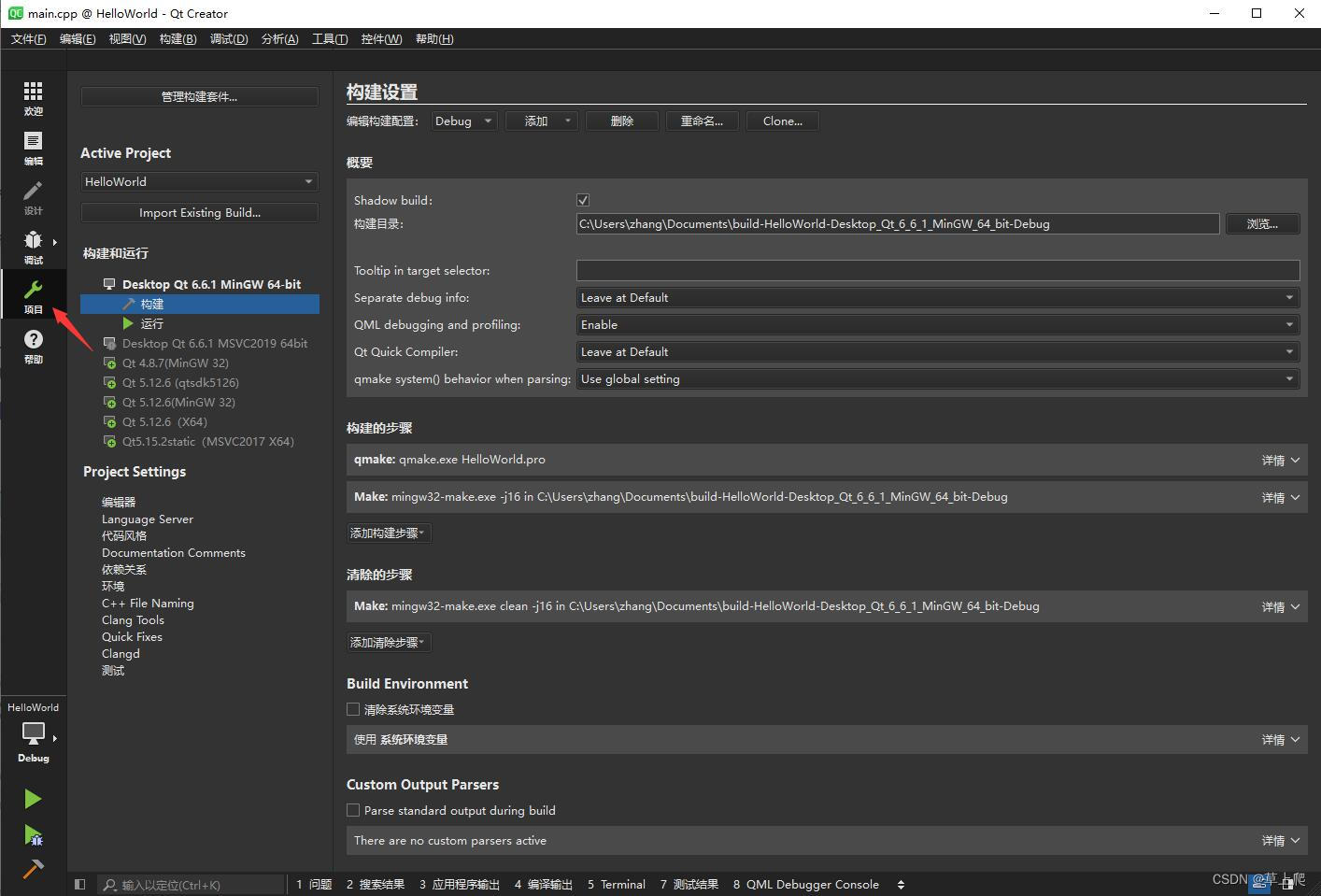
Task: Switch to the 编辑 (Edit) mode icon
Action: (x=33, y=145)
